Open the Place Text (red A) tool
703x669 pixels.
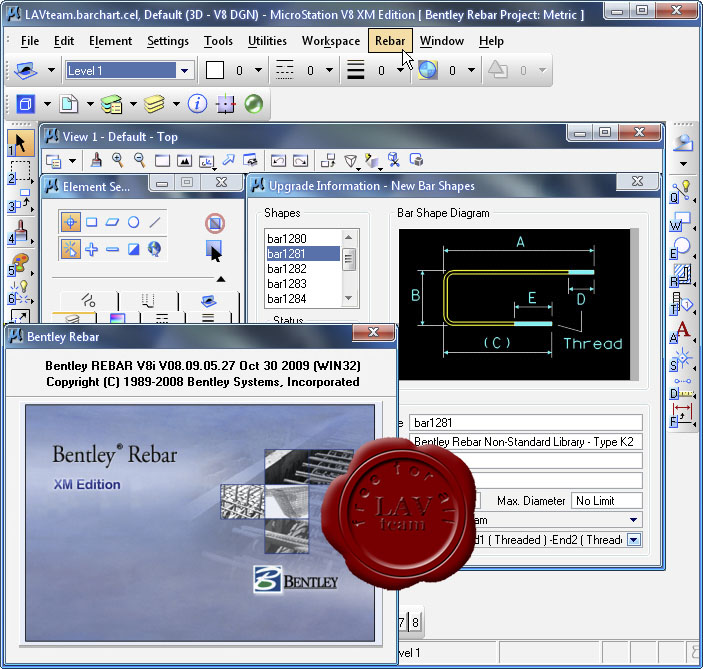[681, 331]
